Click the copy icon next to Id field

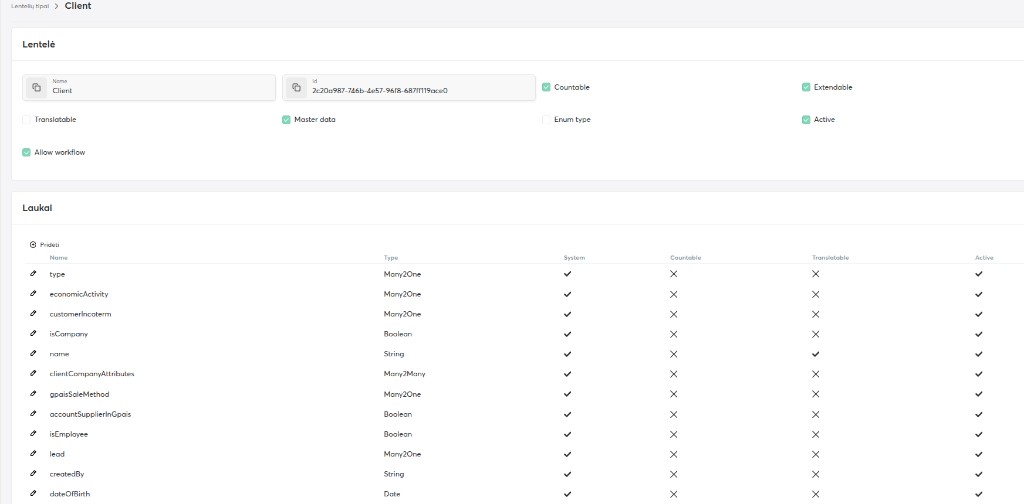[x=296, y=87]
